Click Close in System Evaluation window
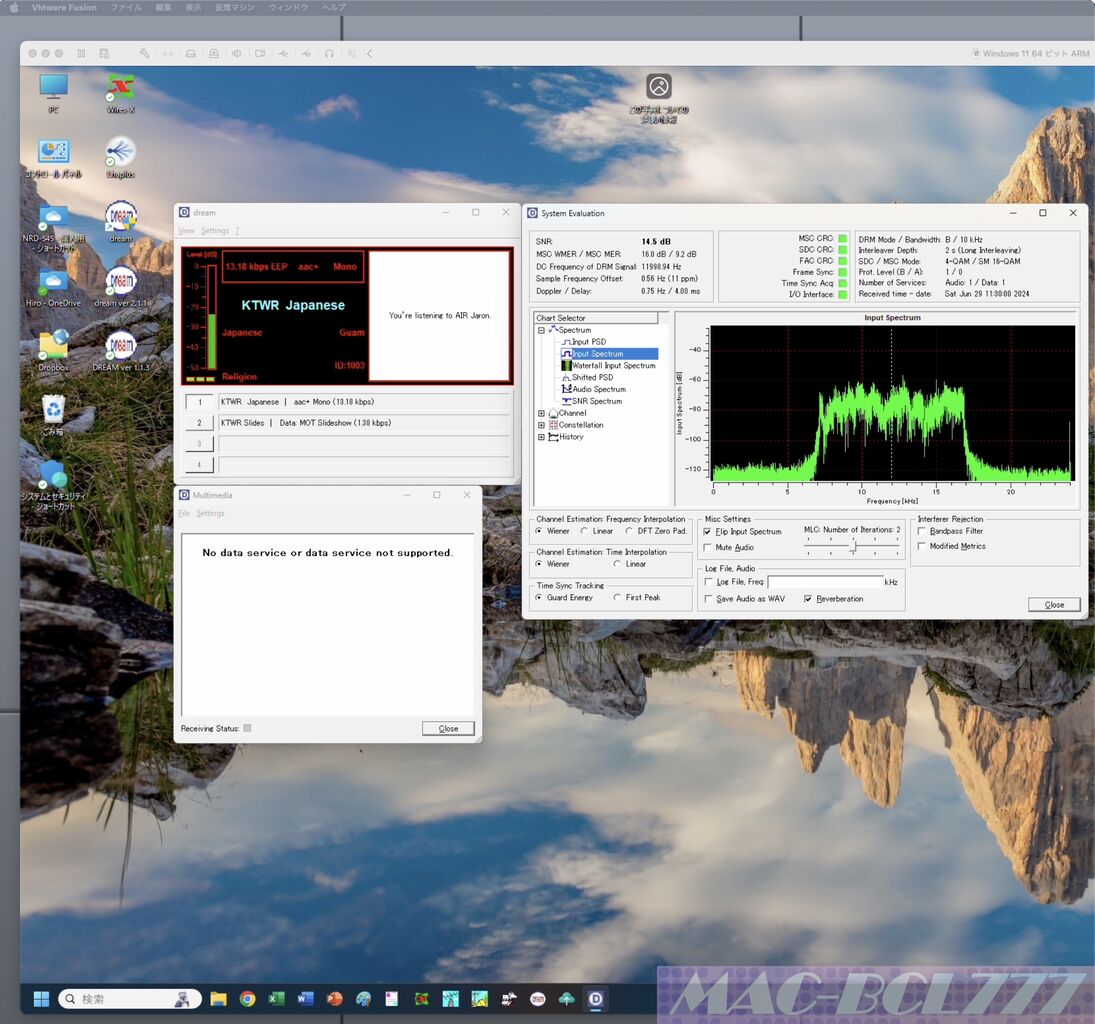Image resolution: width=1095 pixels, height=1024 pixels. click(x=1054, y=605)
